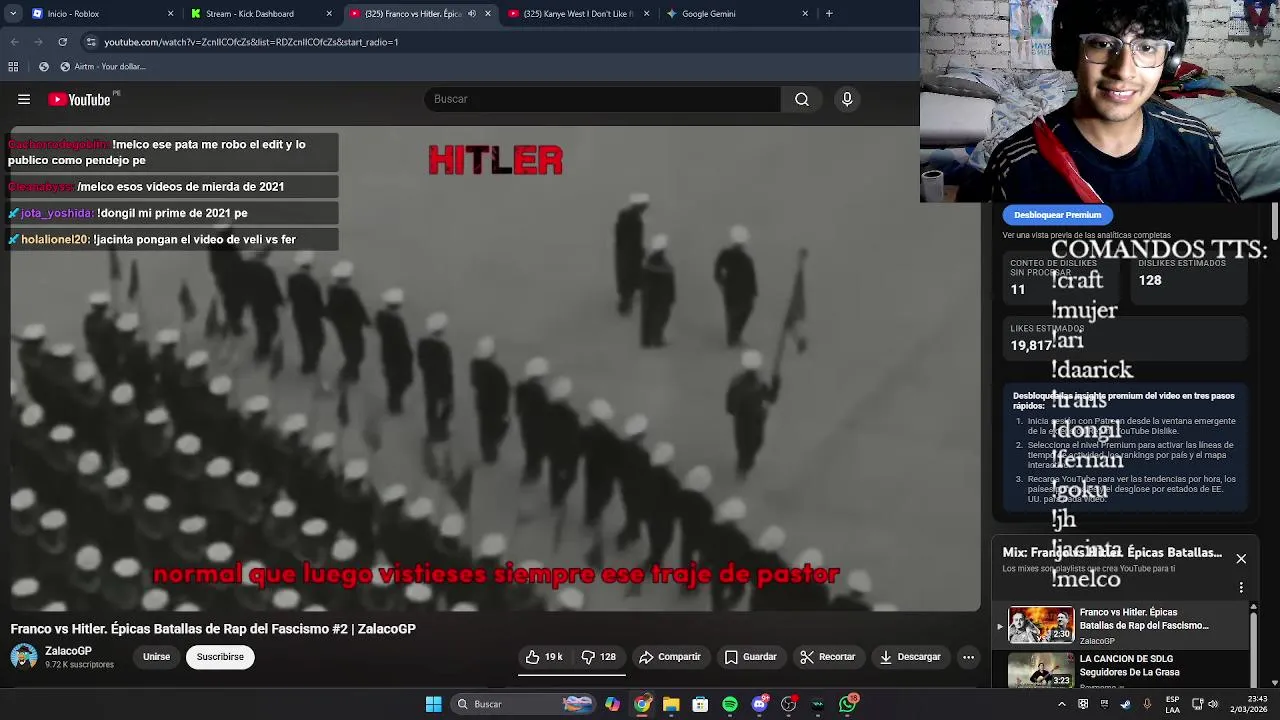The height and width of the screenshot is (720, 1280).
Task: Click Desbloquear Premium button
Action: point(1057,215)
